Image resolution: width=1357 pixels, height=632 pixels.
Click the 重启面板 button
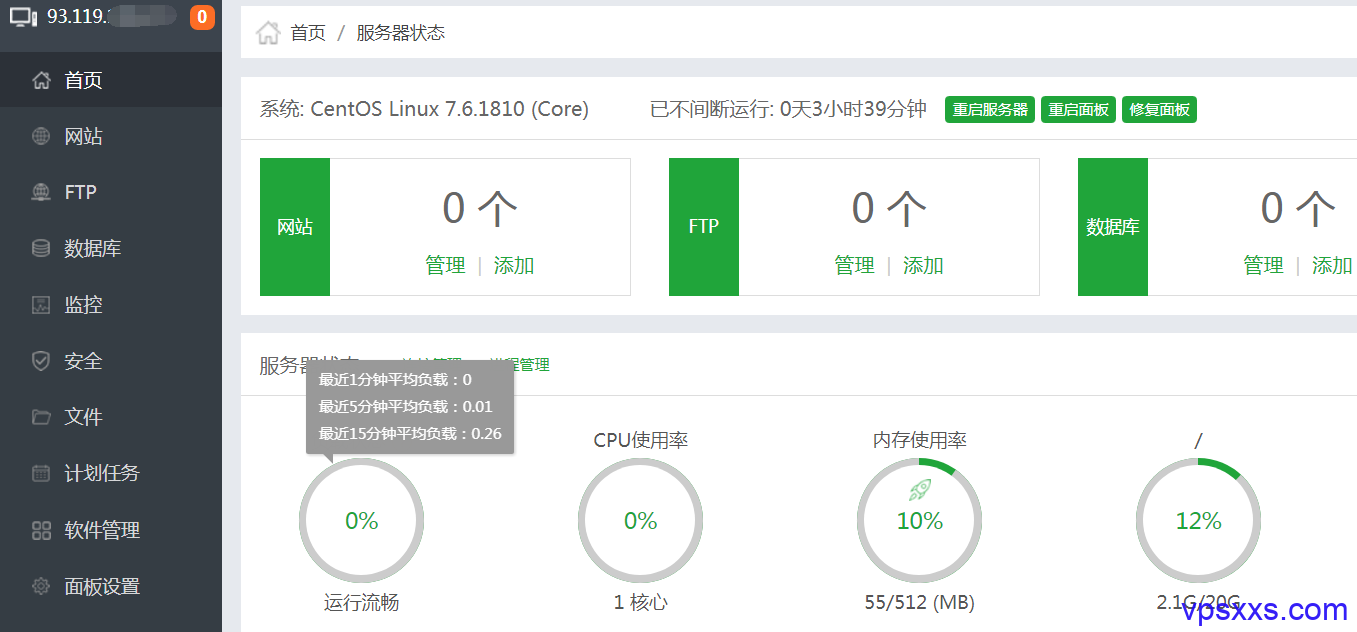[1078, 110]
